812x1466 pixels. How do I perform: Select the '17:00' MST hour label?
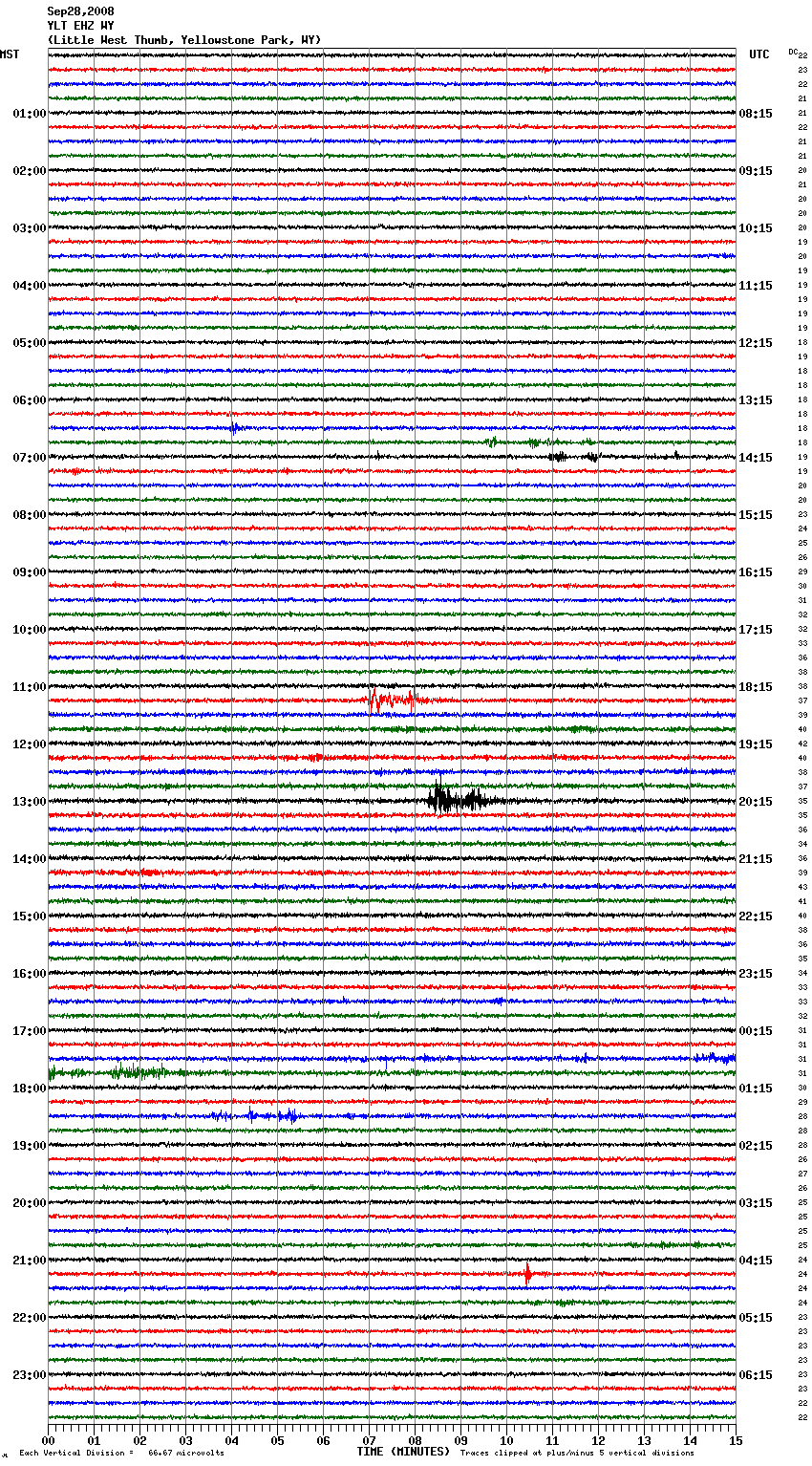pyautogui.click(x=30, y=1031)
